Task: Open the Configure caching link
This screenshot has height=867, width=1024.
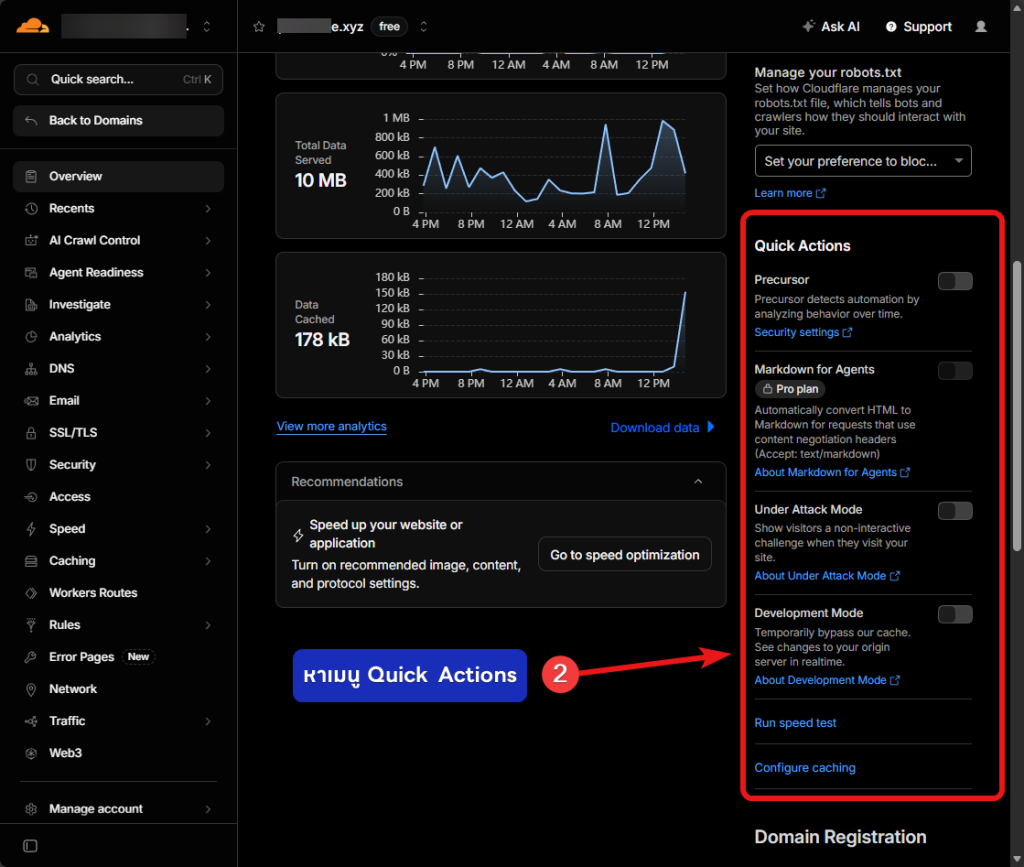Action: point(805,768)
